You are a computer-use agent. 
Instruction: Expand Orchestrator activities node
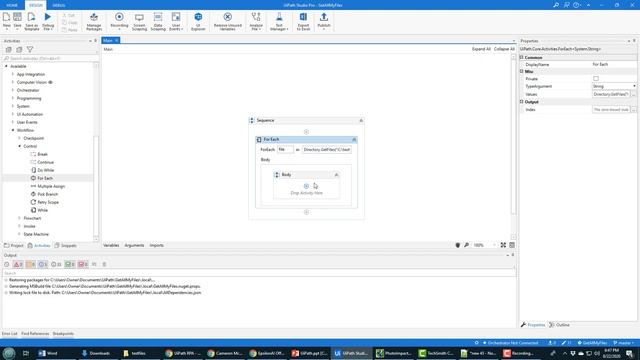[x=13, y=90]
